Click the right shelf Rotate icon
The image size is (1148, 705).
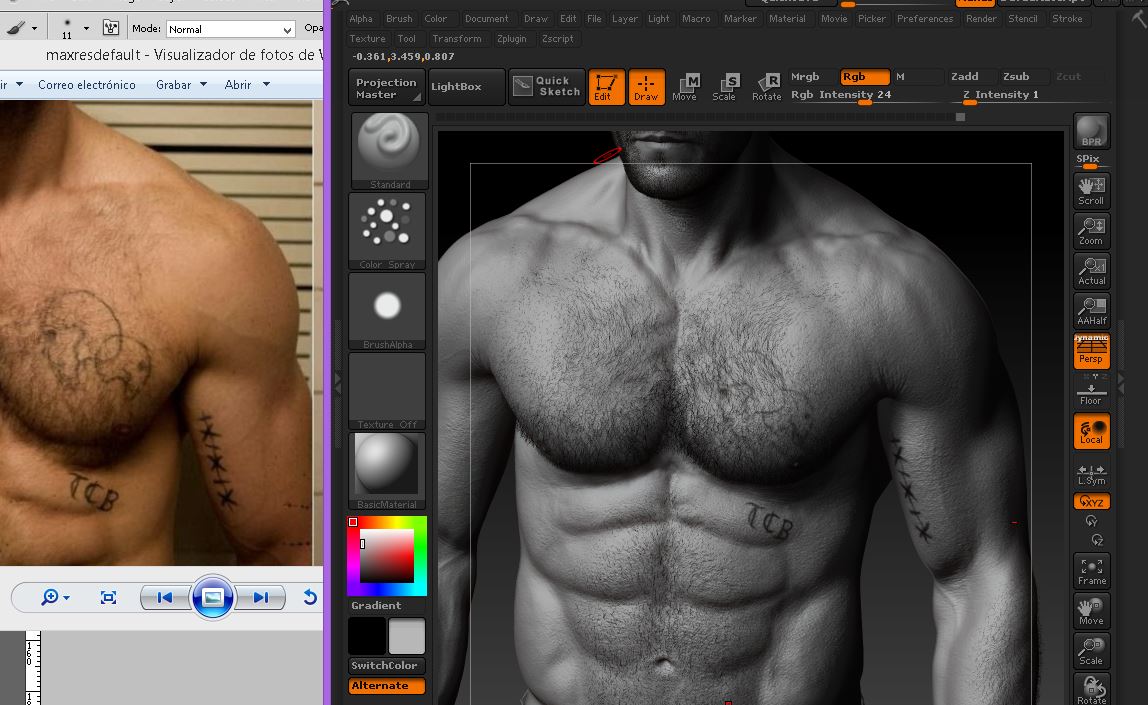tap(1092, 690)
